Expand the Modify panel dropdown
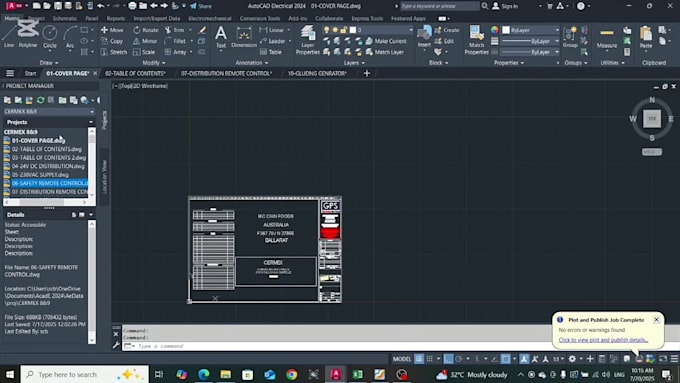The height and width of the screenshot is (383, 680). click(154, 63)
